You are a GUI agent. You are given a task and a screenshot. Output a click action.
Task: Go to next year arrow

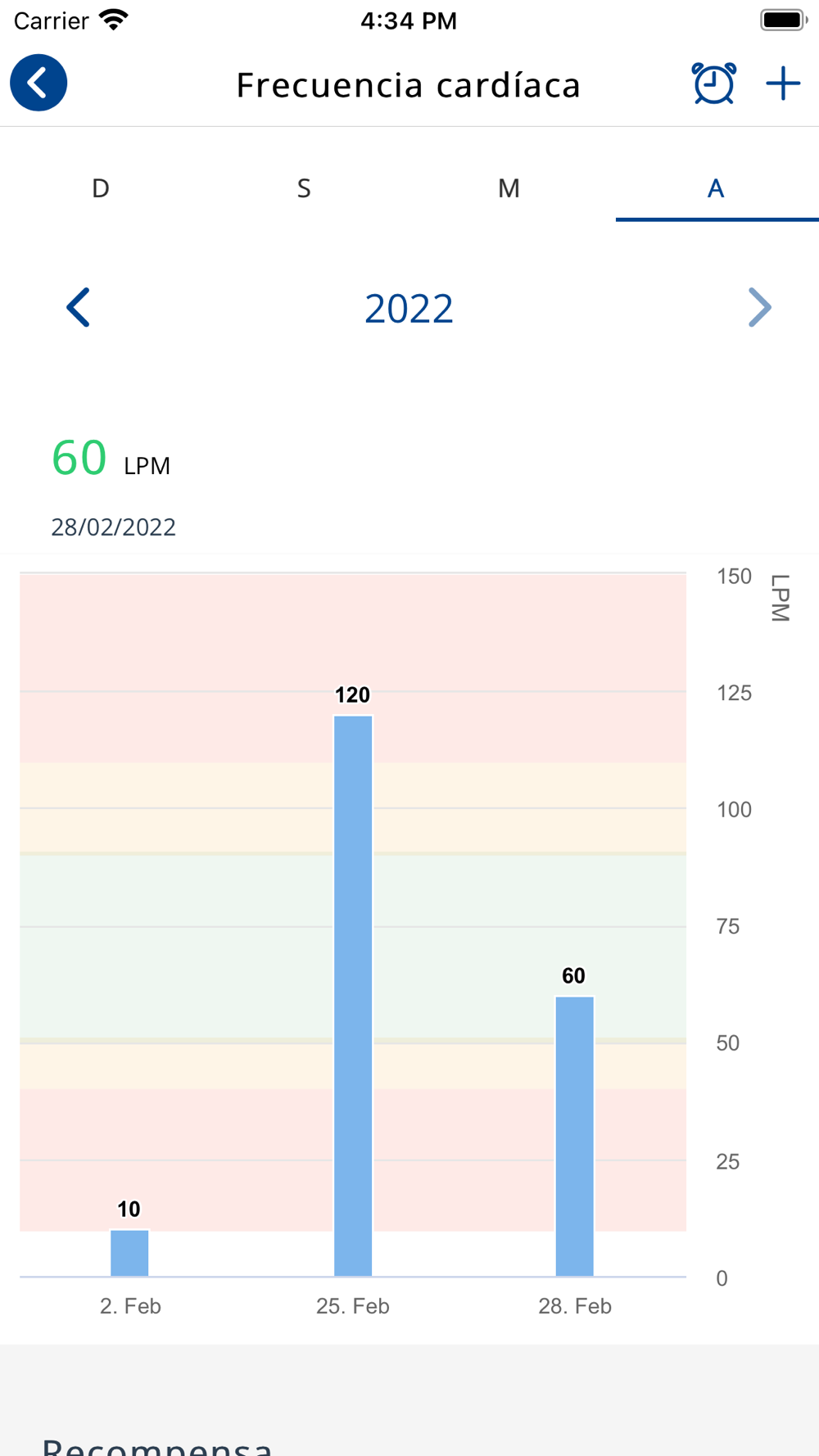(759, 308)
